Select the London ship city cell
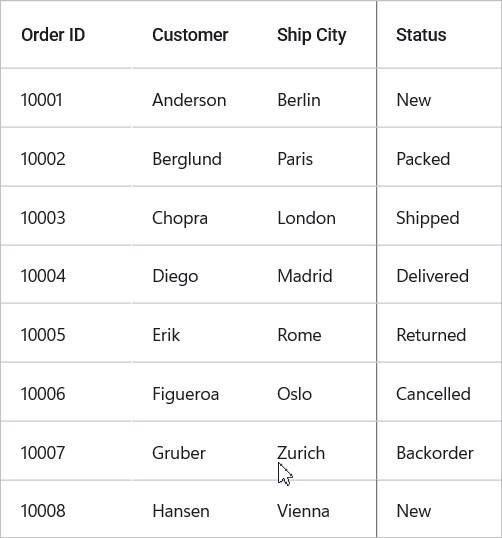 pyautogui.click(x=316, y=216)
